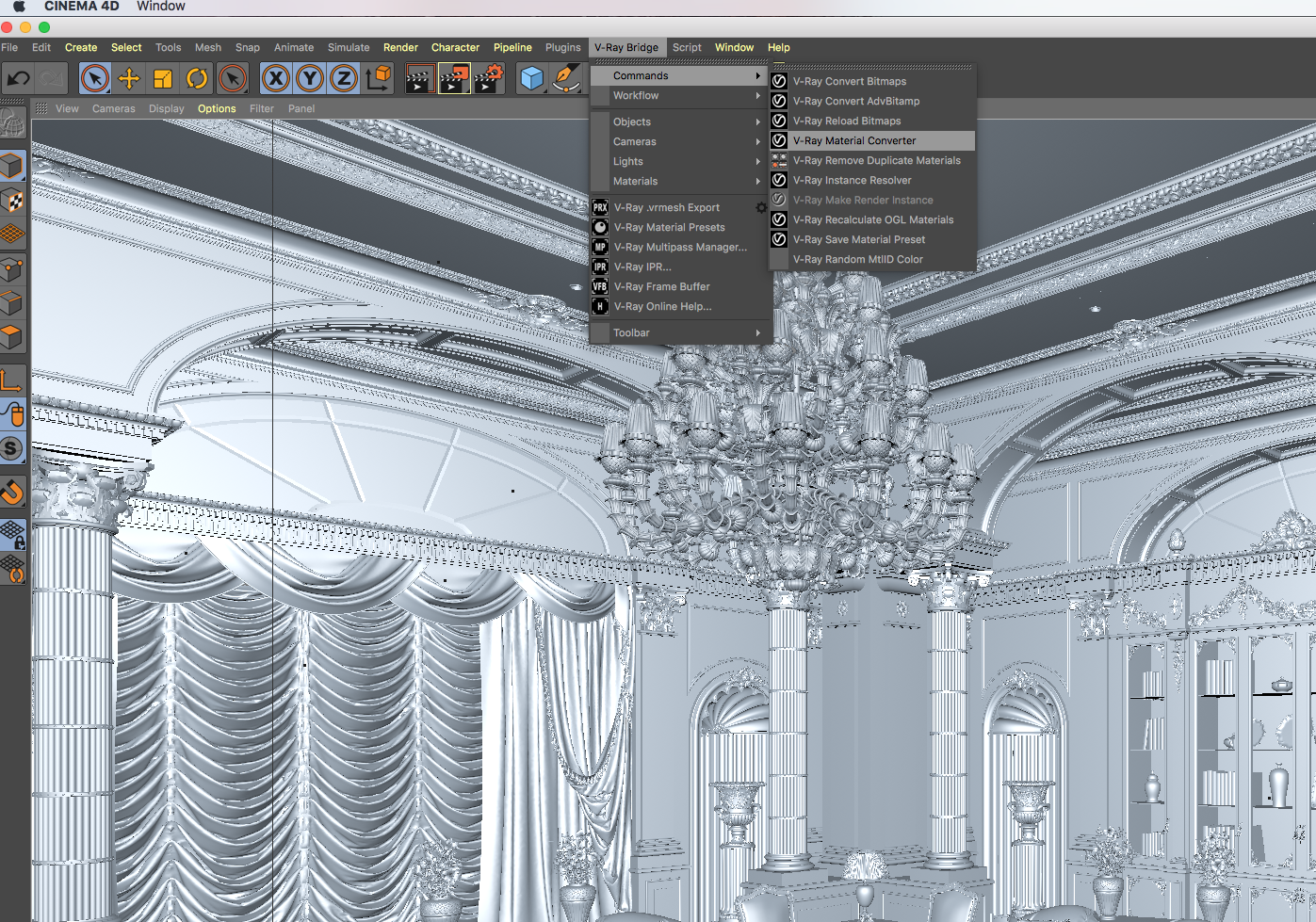
Task: Click the Cube primitive icon
Action: tap(531, 78)
